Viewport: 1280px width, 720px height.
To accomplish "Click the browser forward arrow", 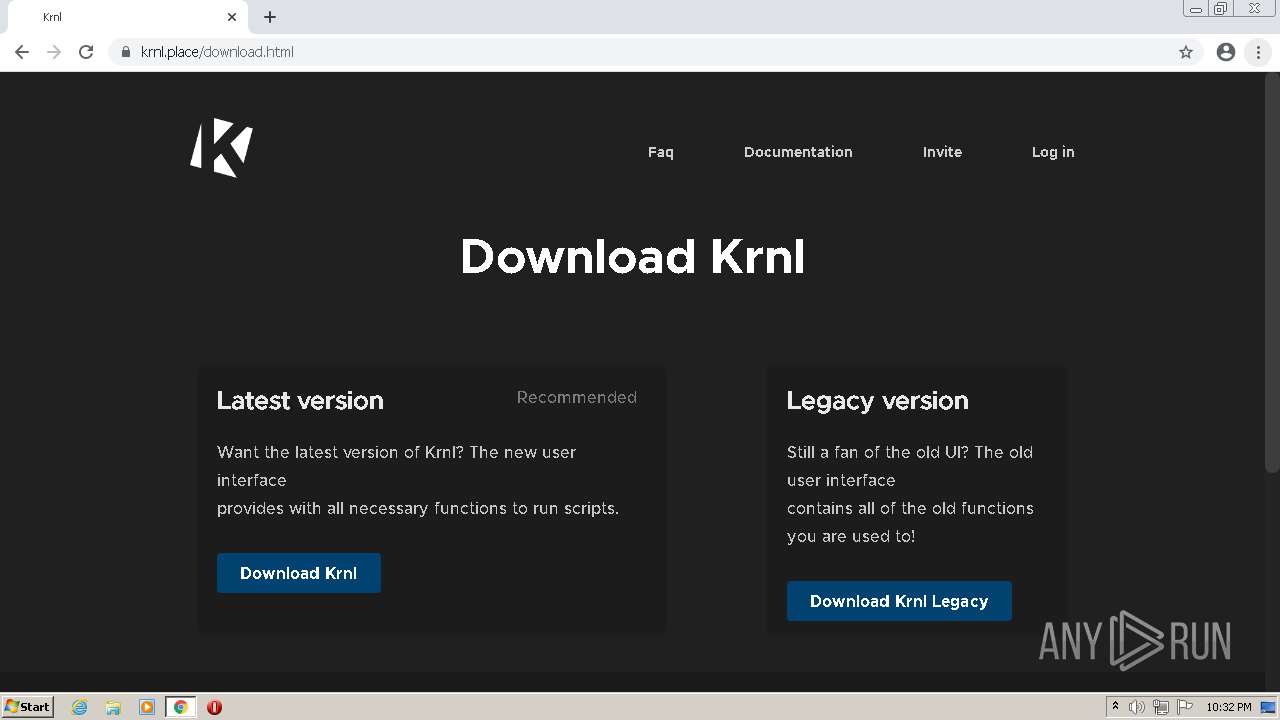I will pos(54,52).
